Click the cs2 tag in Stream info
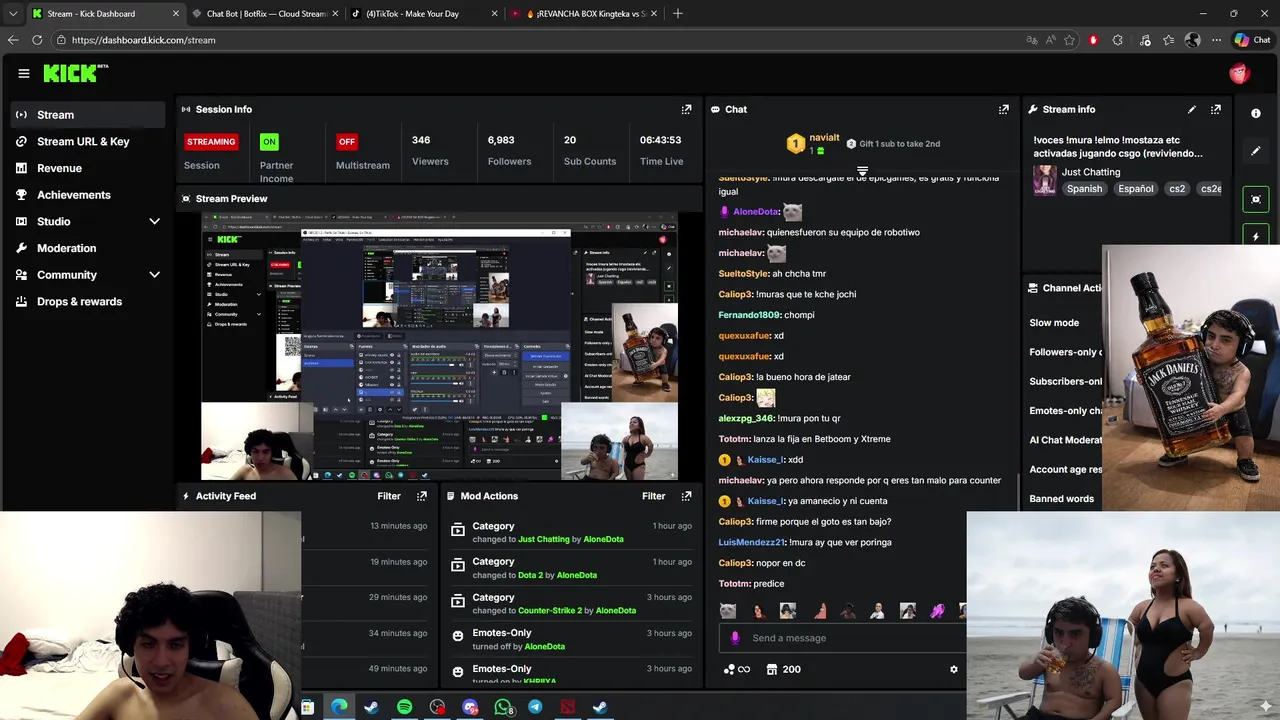Screen dimensions: 1280x720 point(1177,189)
